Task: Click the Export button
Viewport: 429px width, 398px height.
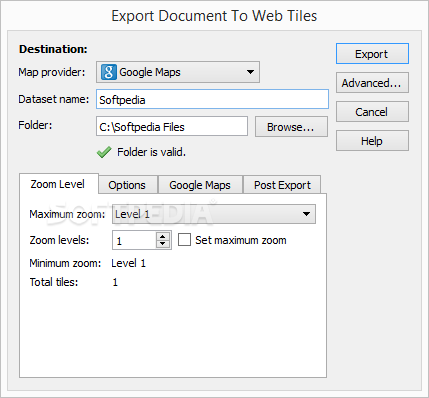Action: point(372,54)
